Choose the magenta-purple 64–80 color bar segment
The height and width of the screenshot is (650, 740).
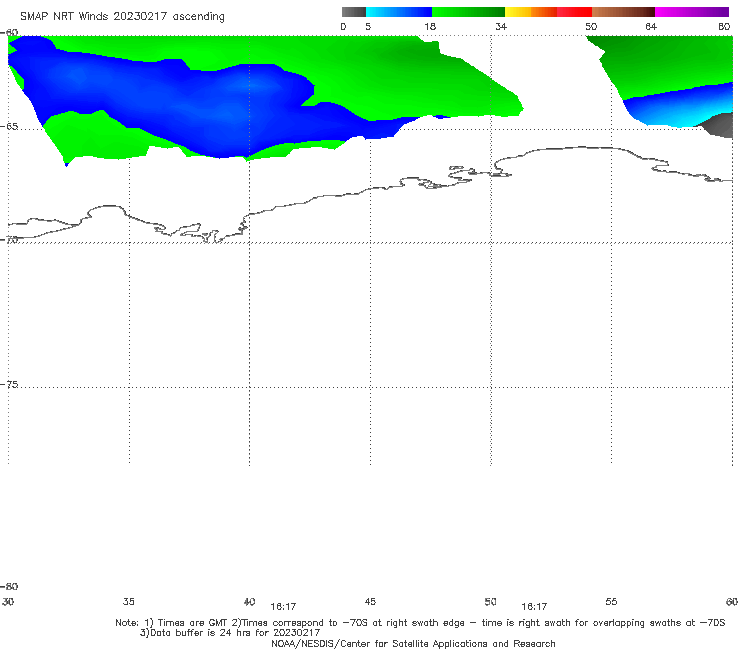point(692,12)
